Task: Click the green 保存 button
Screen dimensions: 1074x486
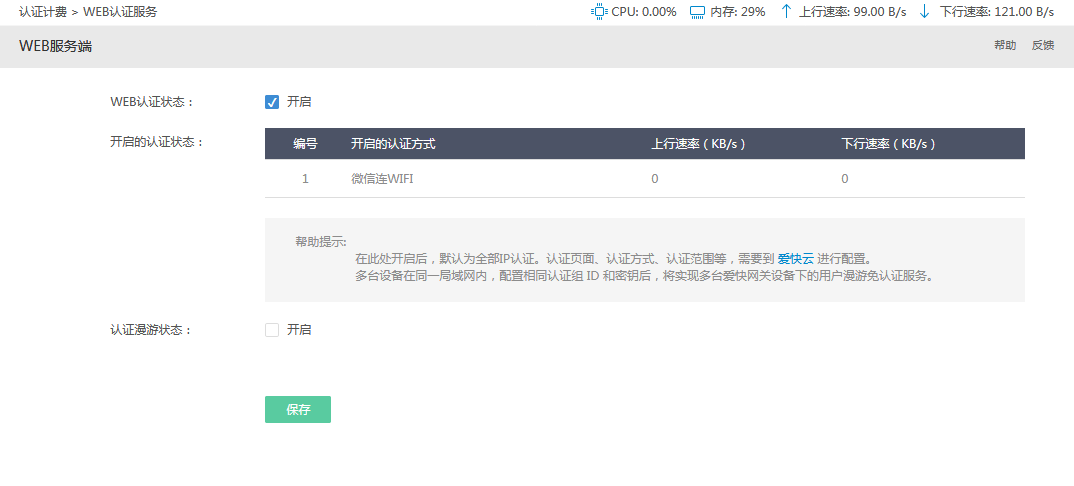Action: 298,409
